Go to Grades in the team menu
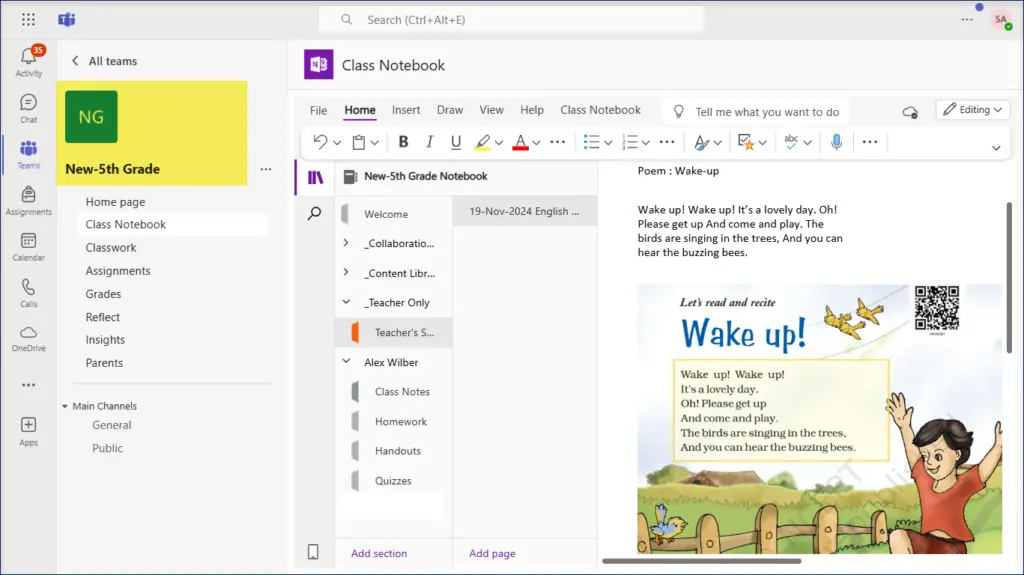The height and width of the screenshot is (575, 1024). [103, 294]
